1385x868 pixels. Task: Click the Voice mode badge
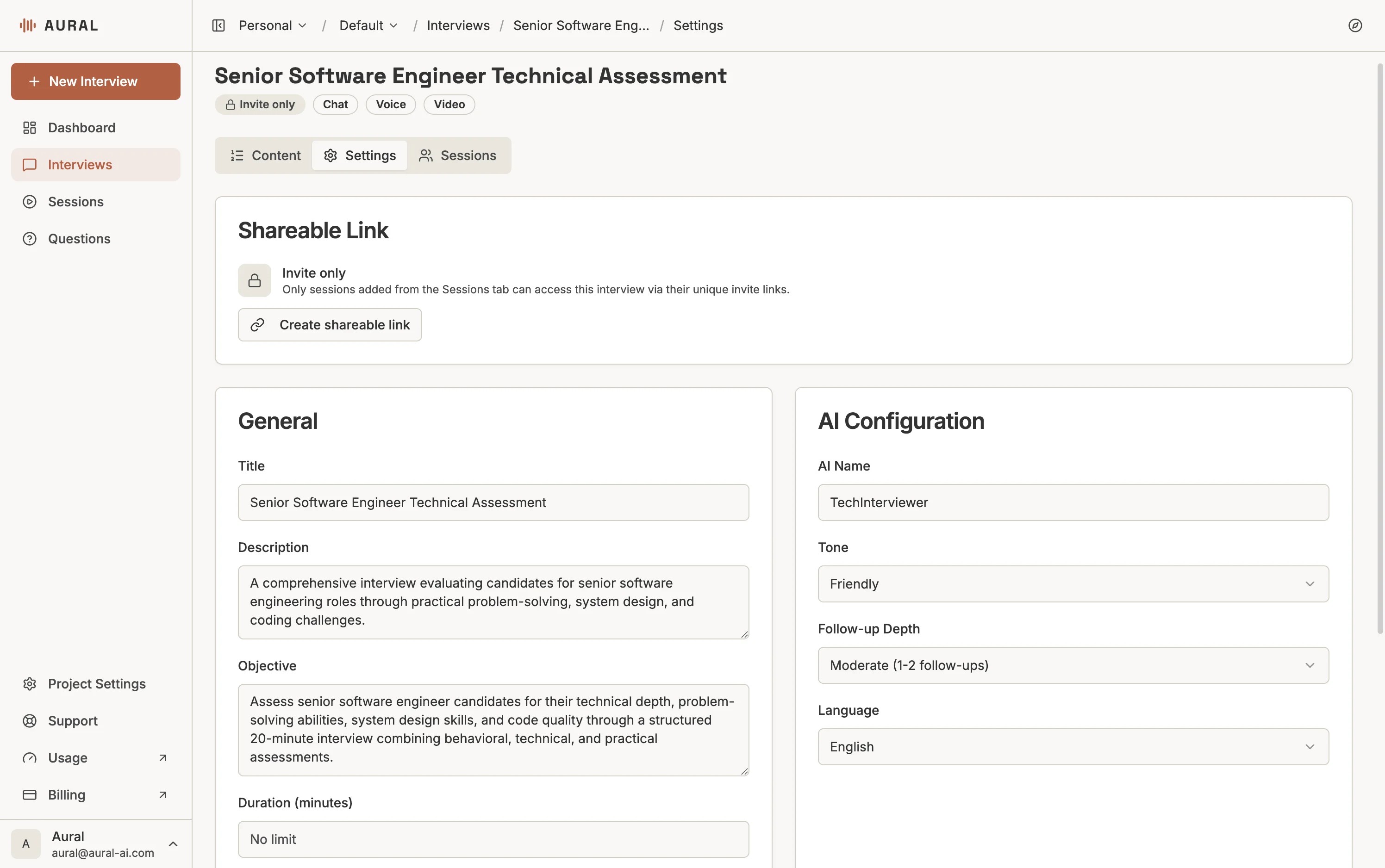pyautogui.click(x=391, y=105)
